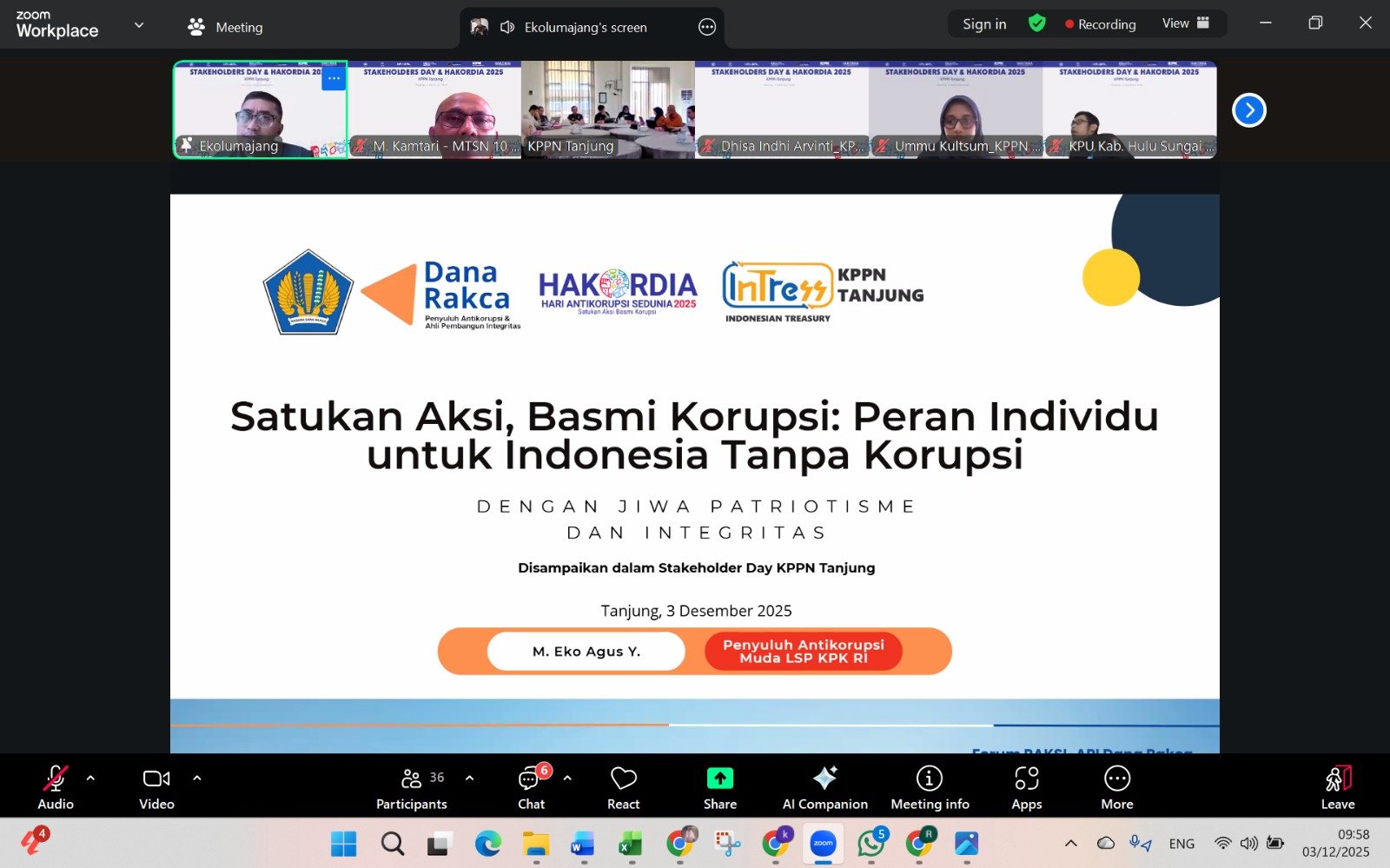
Task: Open the Participants list
Action: [x=412, y=787]
